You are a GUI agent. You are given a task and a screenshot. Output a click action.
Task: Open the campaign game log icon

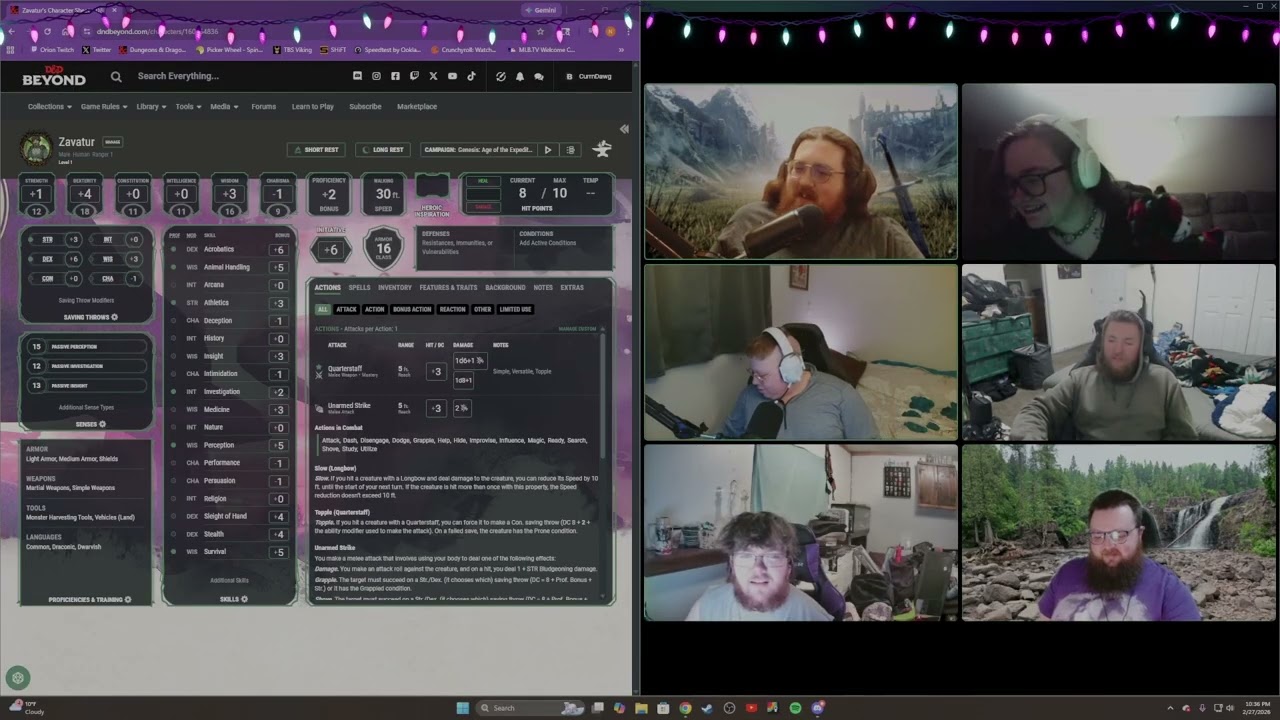click(571, 150)
